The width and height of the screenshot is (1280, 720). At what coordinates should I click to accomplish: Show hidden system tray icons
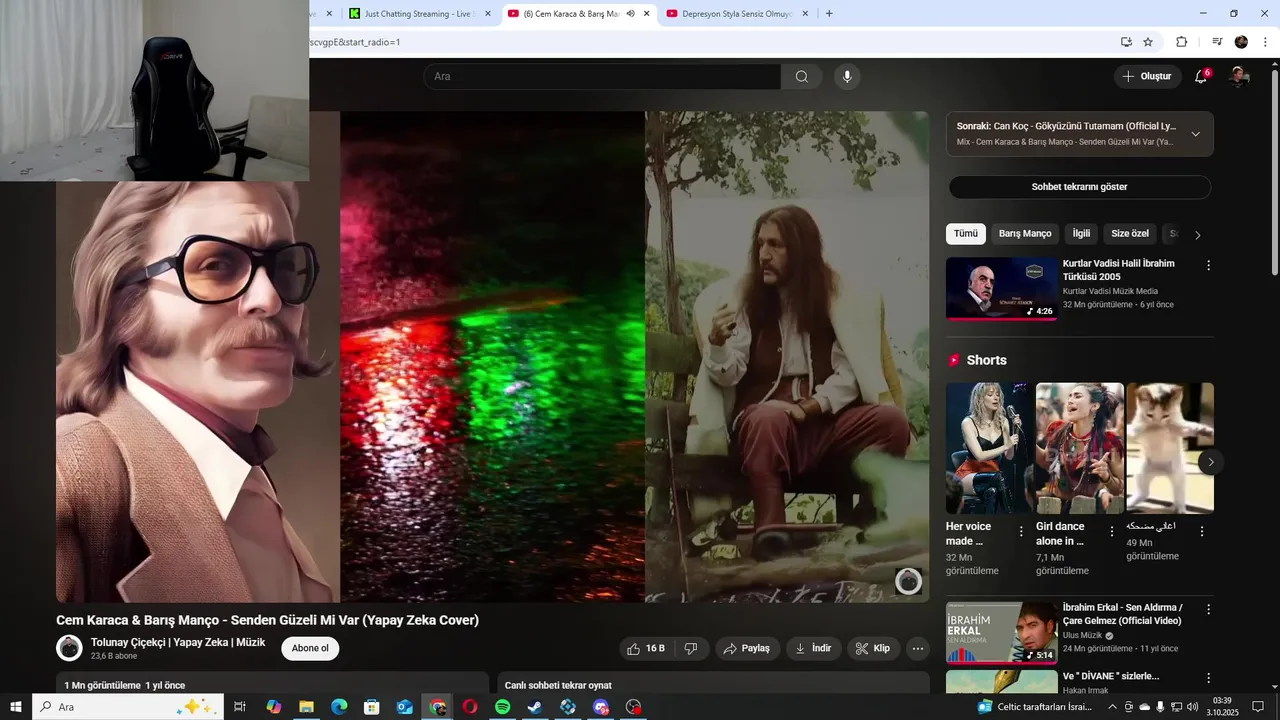tap(1112, 707)
